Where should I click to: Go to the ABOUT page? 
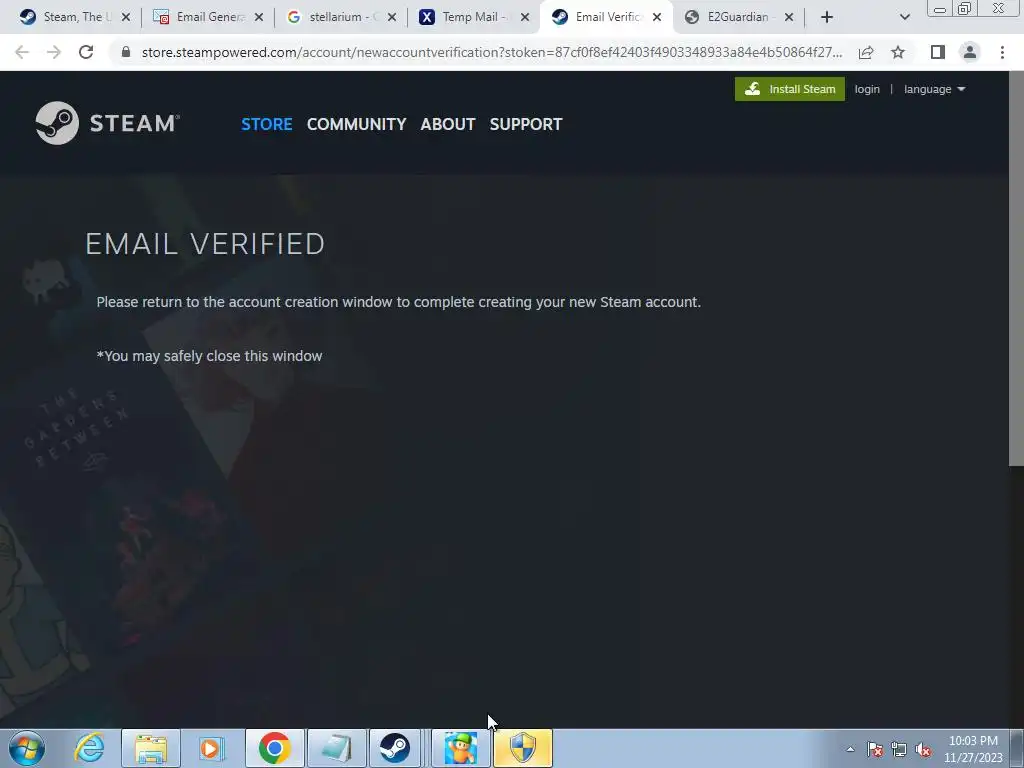pyautogui.click(x=448, y=124)
